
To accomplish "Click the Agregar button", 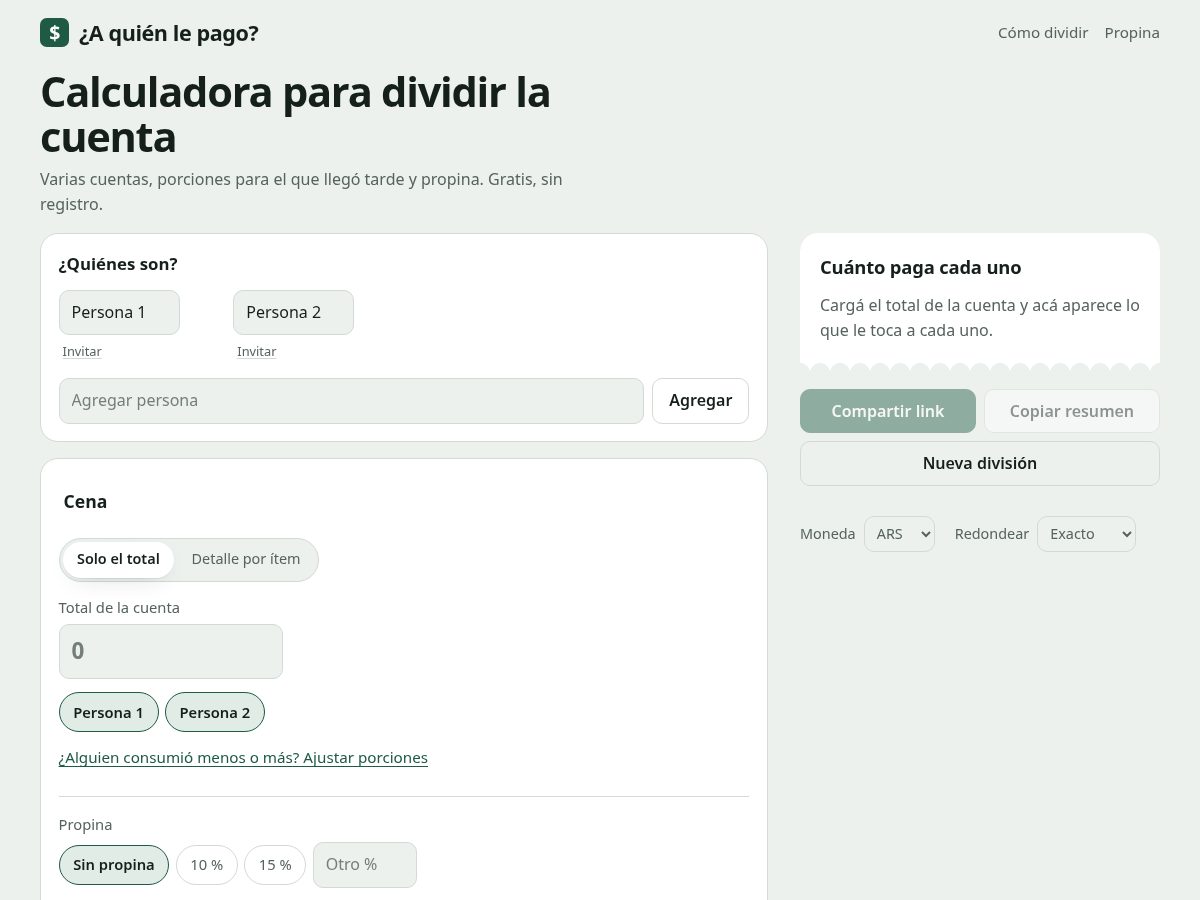I will pos(700,401).
